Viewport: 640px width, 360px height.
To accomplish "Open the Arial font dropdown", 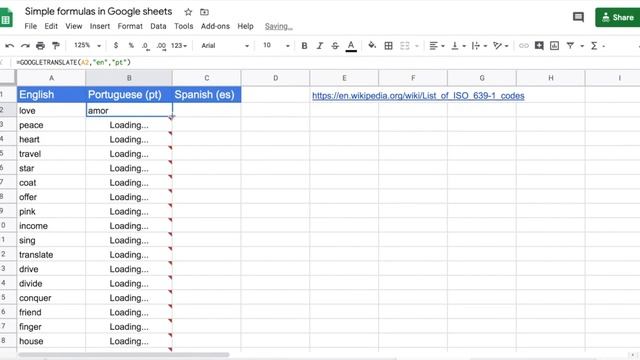I will tap(225, 46).
